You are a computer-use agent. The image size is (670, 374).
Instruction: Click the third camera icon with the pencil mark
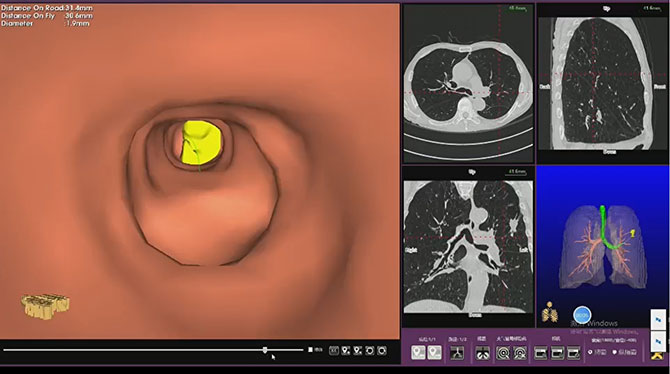click(573, 353)
